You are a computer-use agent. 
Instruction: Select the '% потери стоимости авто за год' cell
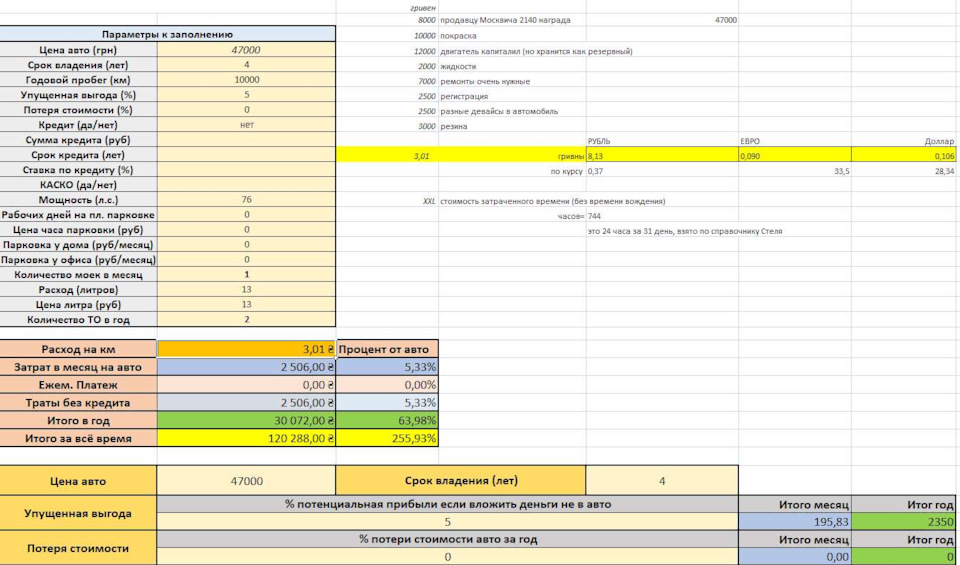click(448, 539)
